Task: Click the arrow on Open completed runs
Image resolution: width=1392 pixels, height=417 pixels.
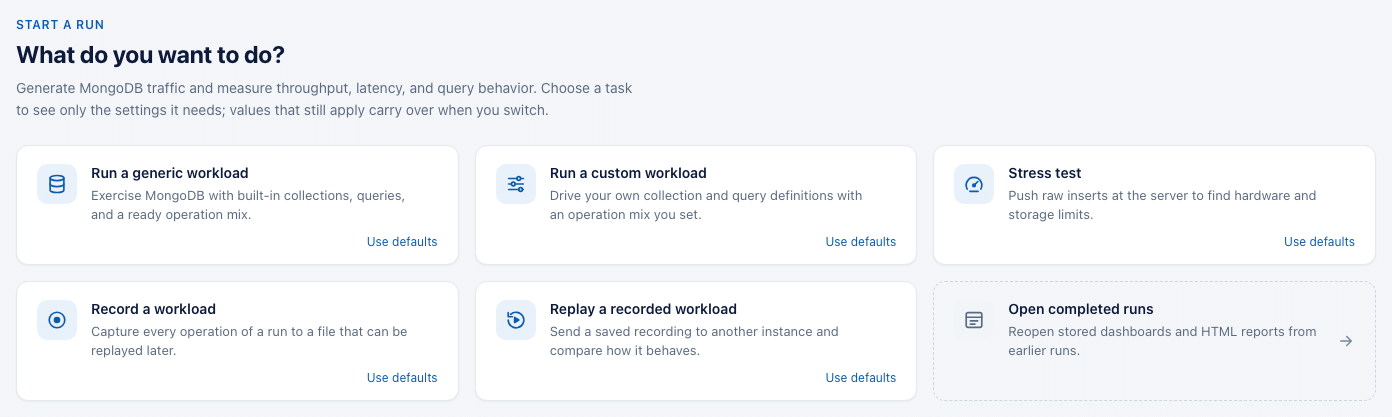Action: coord(1346,341)
